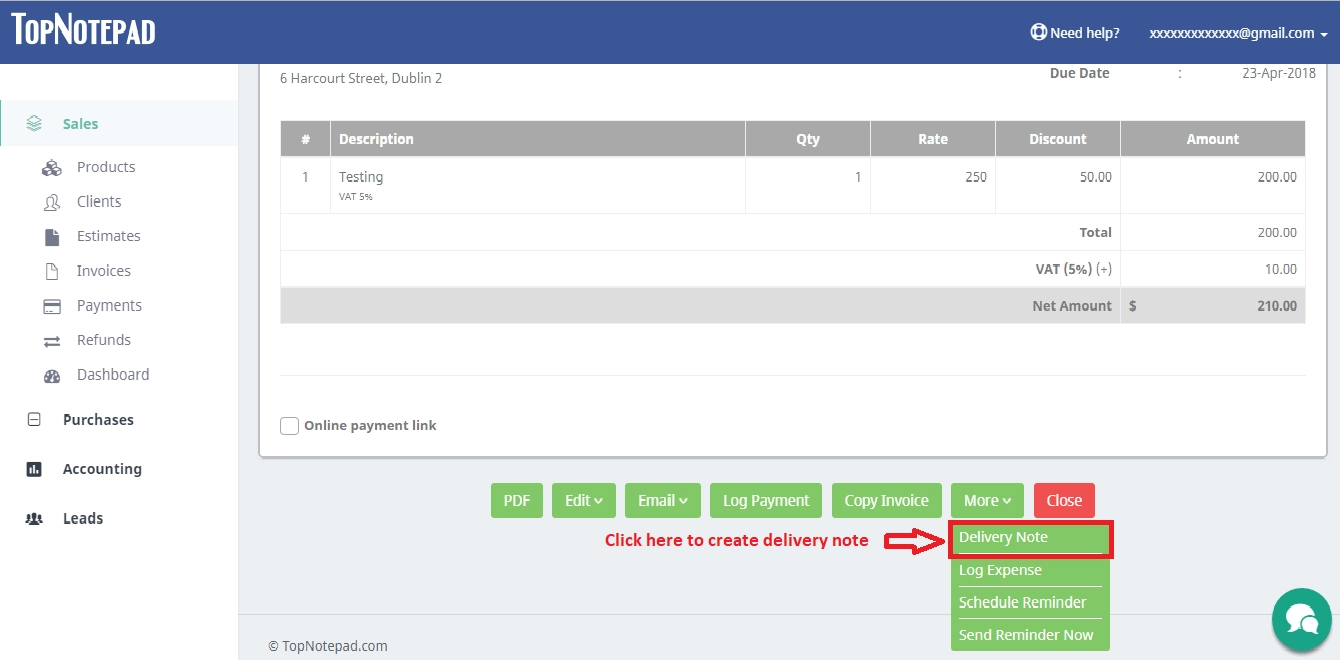Select the Invoices icon
Screen dimensions: 1340x660
coord(52,270)
